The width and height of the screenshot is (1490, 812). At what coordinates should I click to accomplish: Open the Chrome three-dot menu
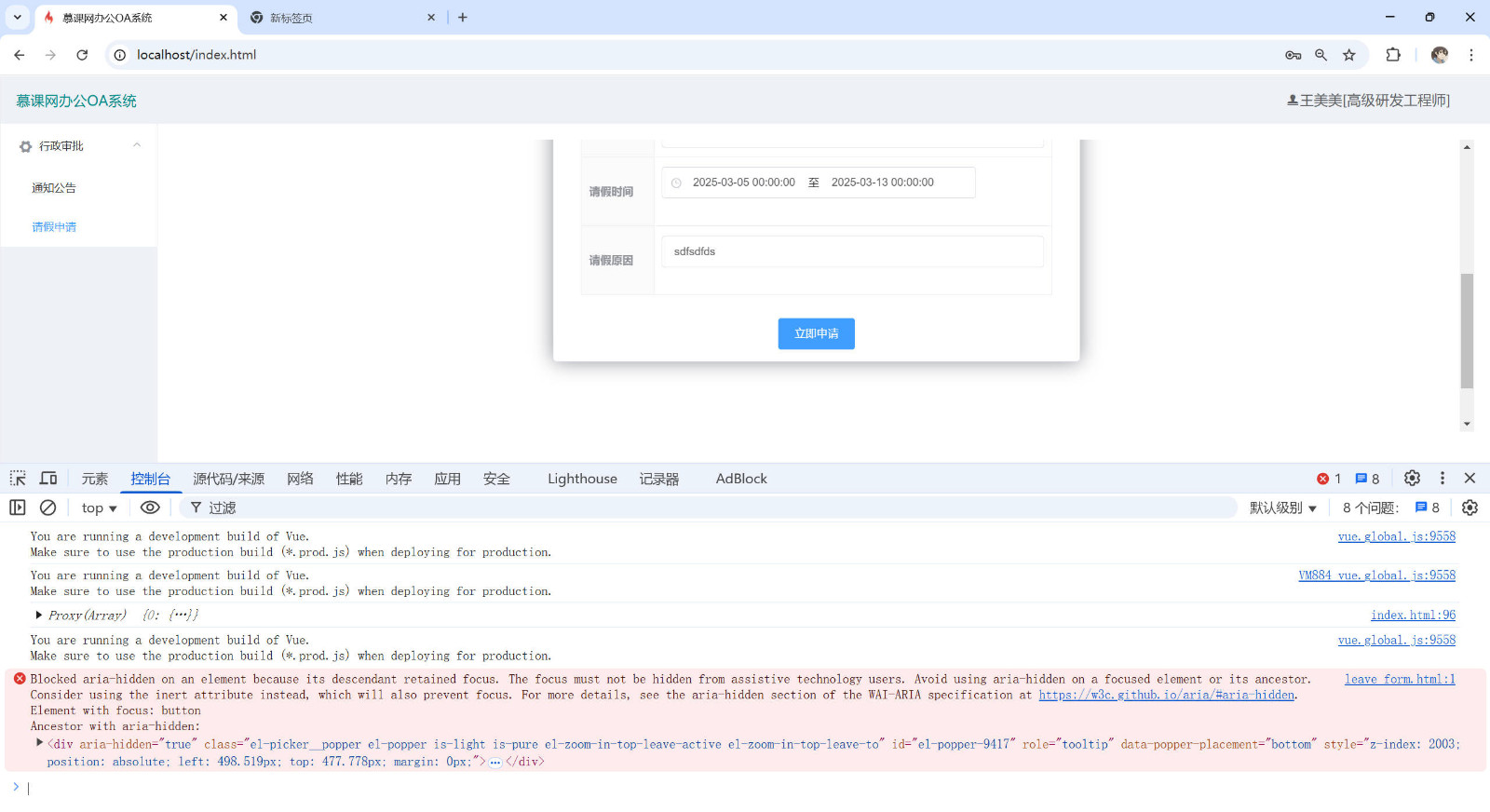pos(1471,55)
